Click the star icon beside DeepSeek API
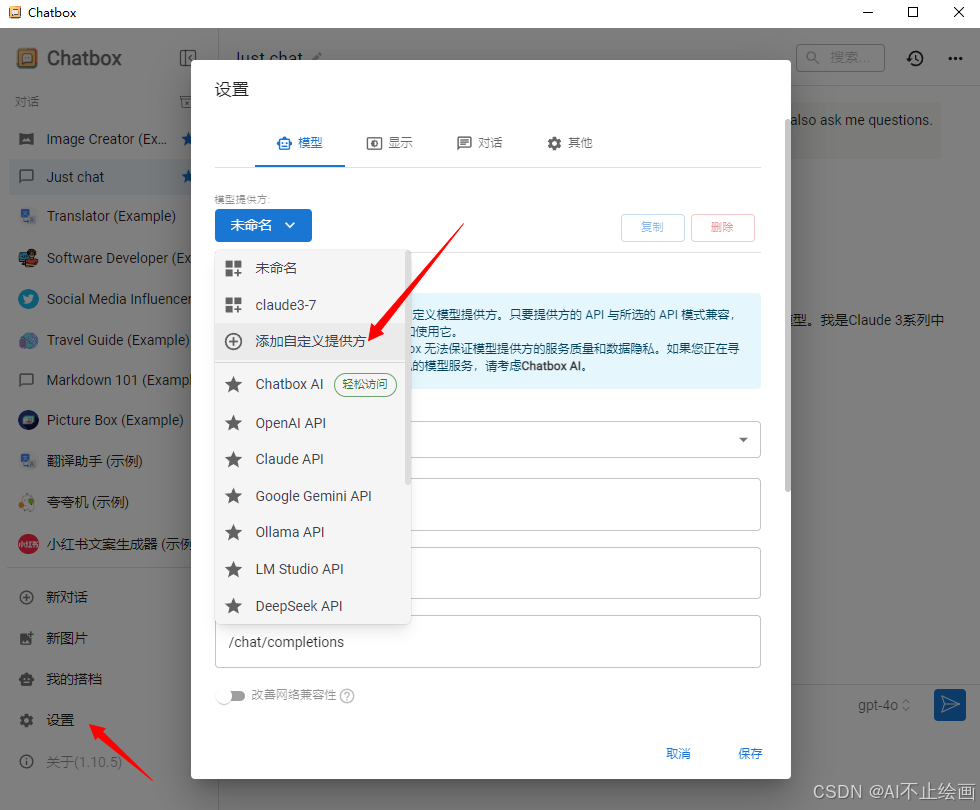Image resolution: width=980 pixels, height=810 pixels. tap(234, 606)
